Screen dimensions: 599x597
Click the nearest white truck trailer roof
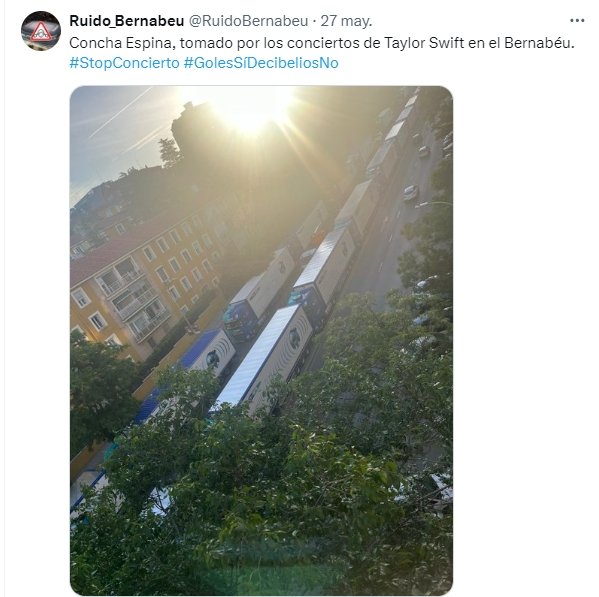point(254,355)
